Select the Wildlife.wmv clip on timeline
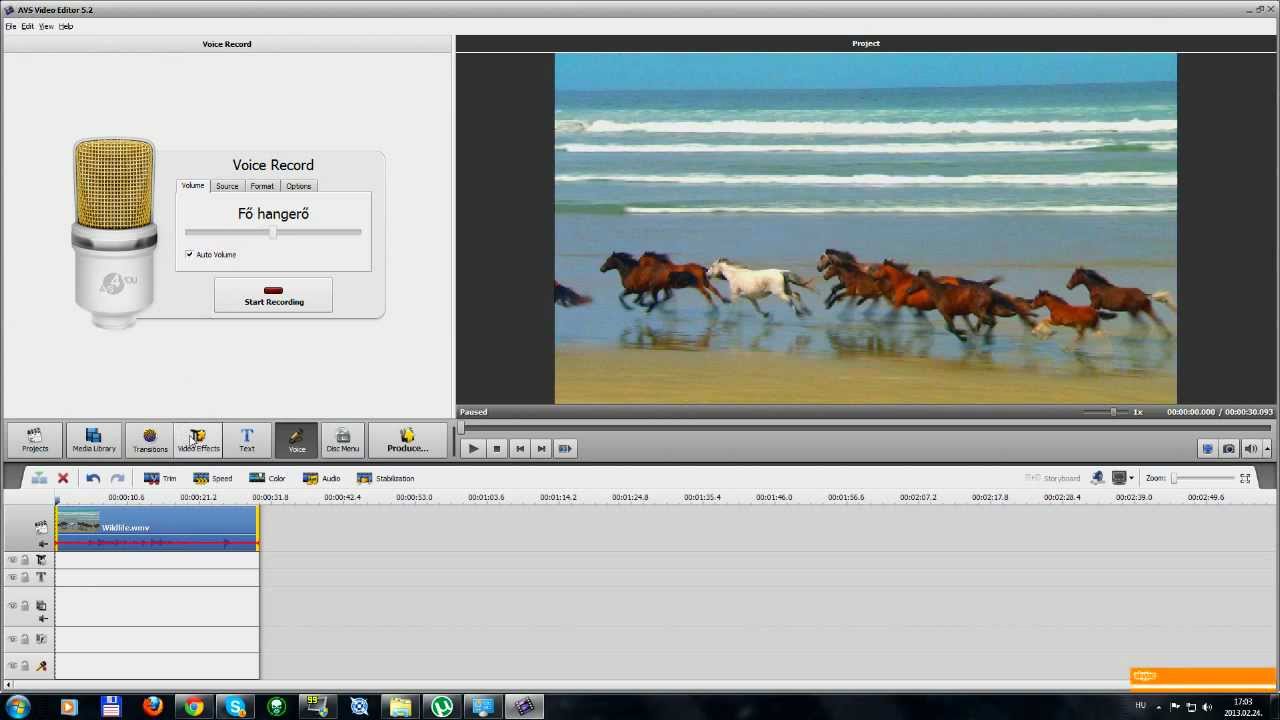The height and width of the screenshot is (720, 1280). click(157, 528)
